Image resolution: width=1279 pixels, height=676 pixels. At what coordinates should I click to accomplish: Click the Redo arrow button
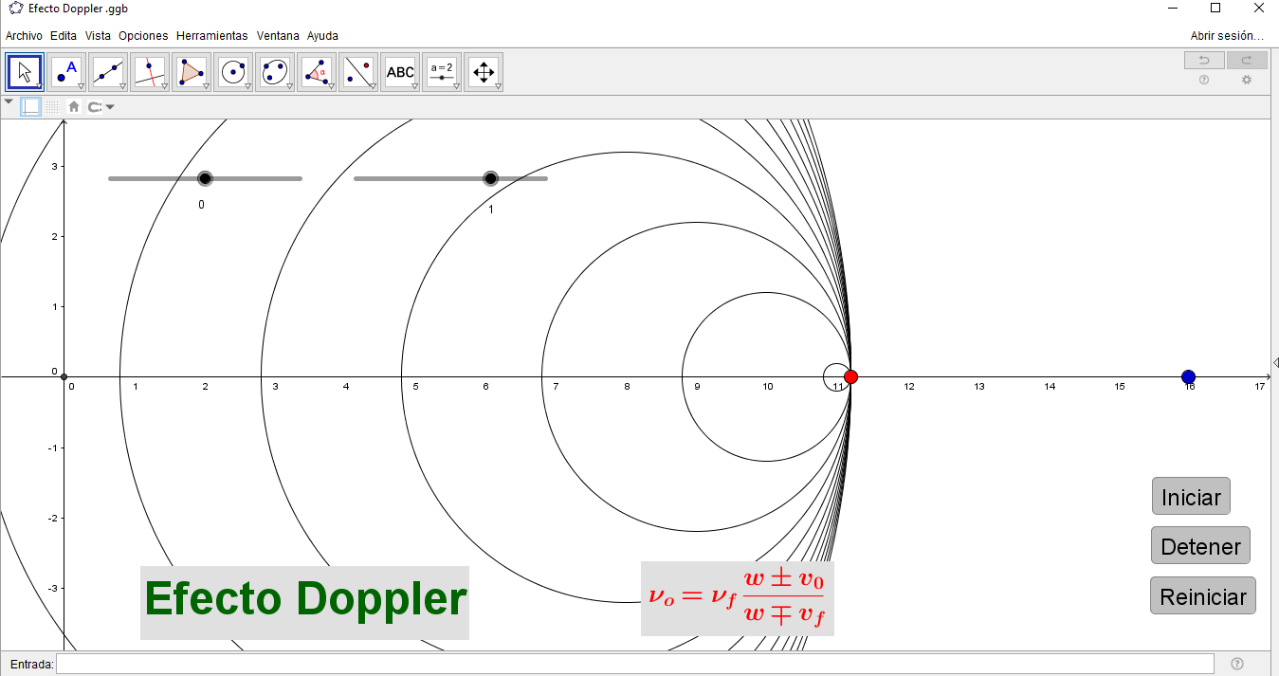(x=1247, y=61)
